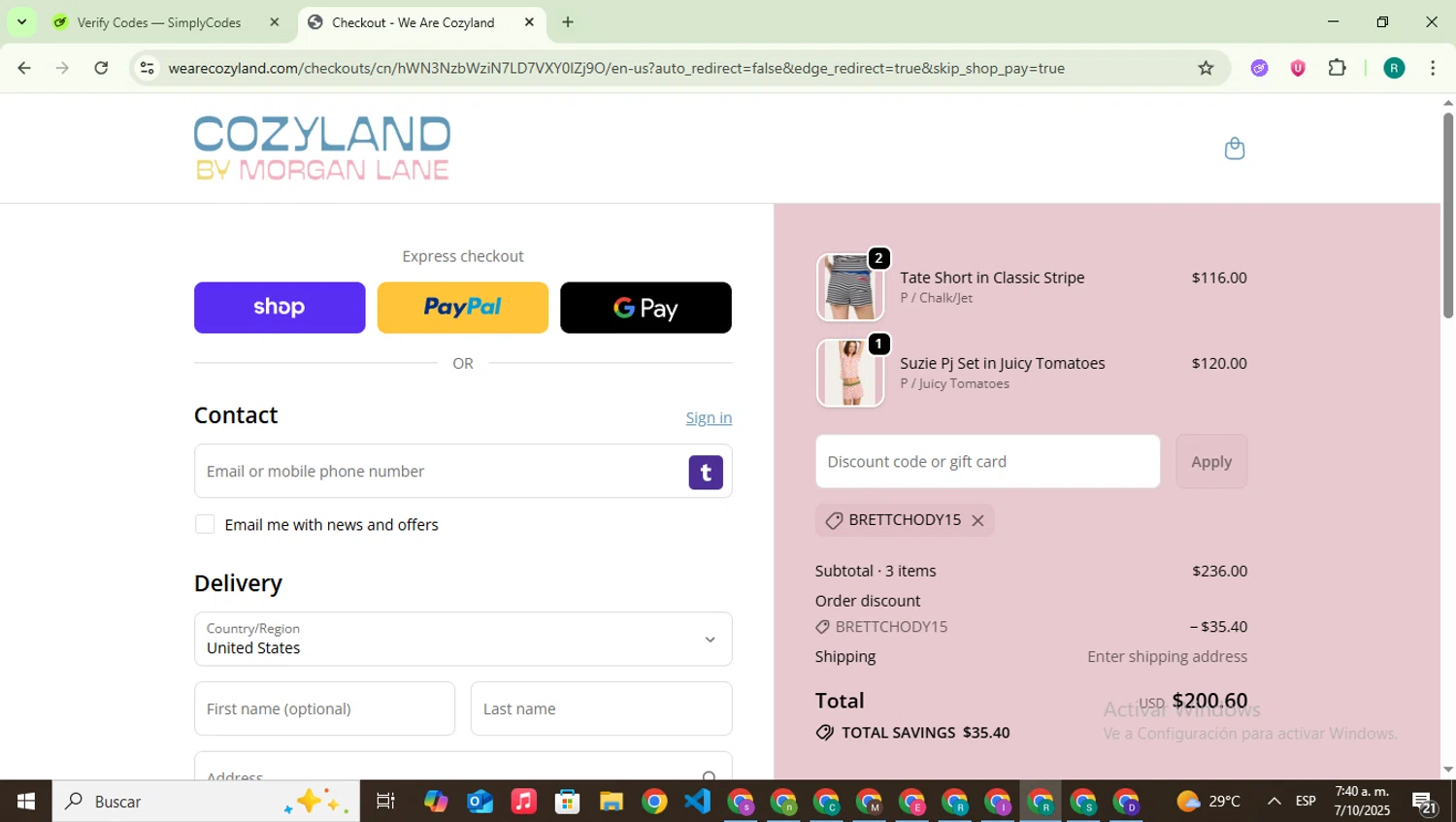Click the Tate Short in Classic Stripe title
The height and width of the screenshot is (822, 1456).
coord(992,278)
